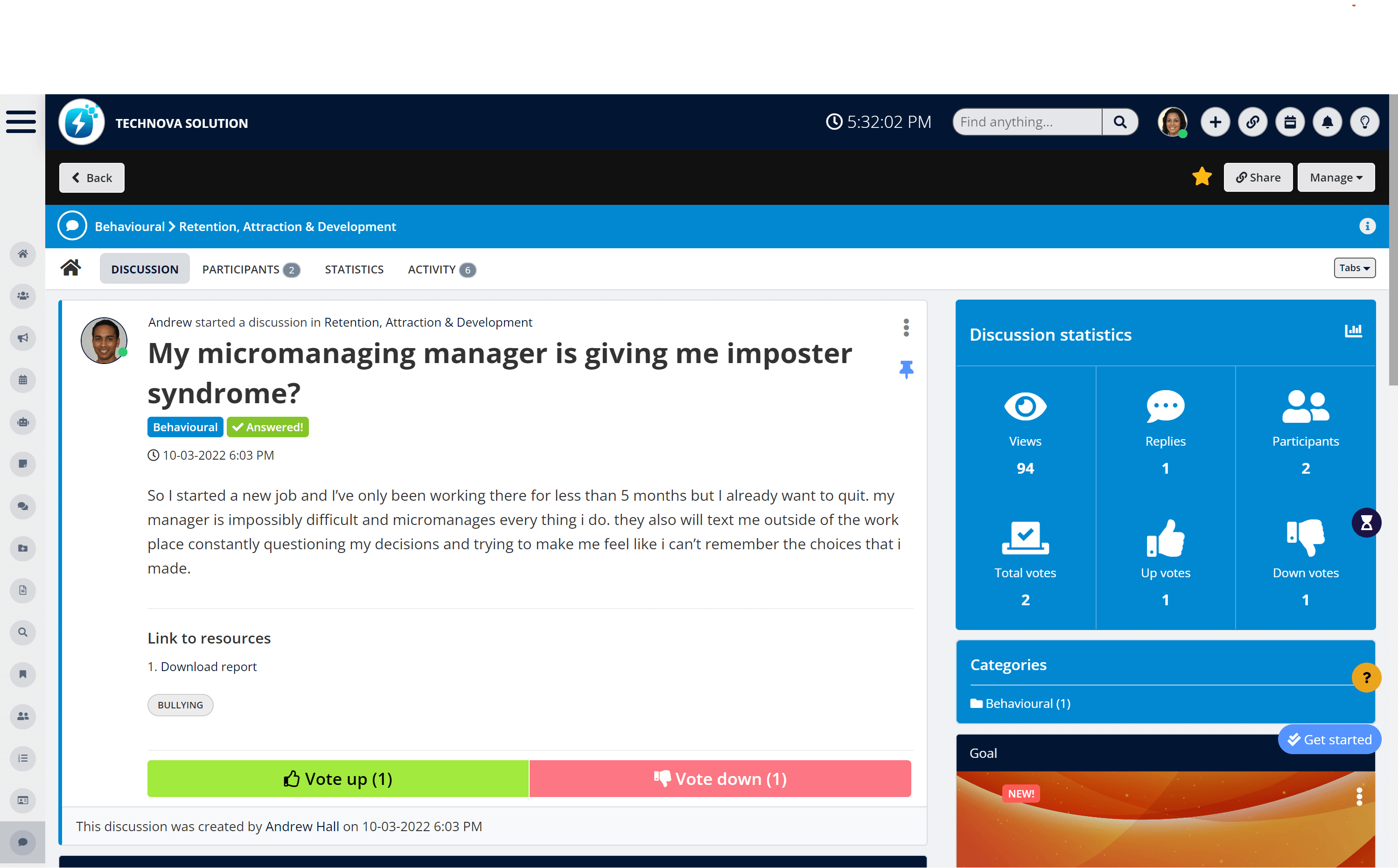1398x868 pixels.
Task: Open the hamburger navigation menu
Action: click(x=21, y=122)
